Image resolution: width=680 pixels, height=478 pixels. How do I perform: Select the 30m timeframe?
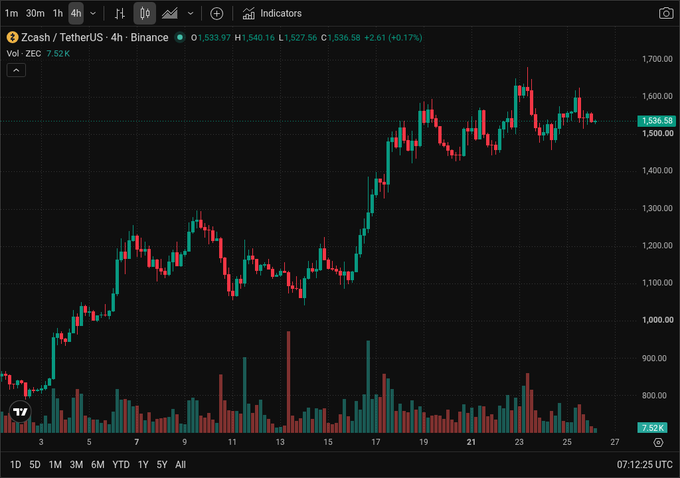[35, 13]
